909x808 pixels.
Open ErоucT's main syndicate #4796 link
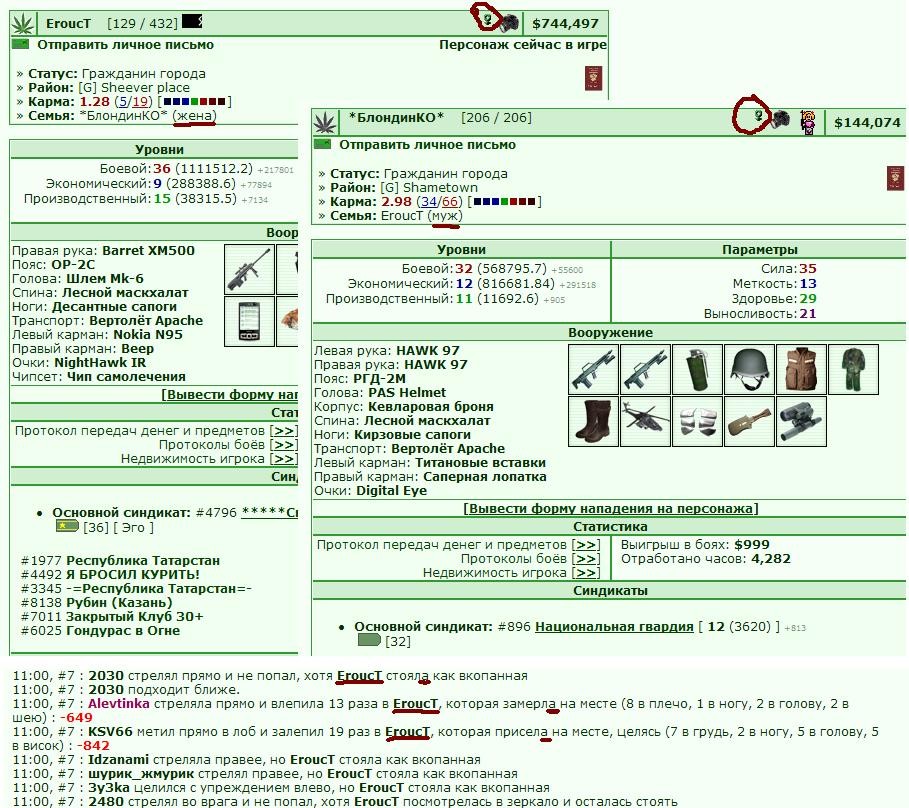270,512
